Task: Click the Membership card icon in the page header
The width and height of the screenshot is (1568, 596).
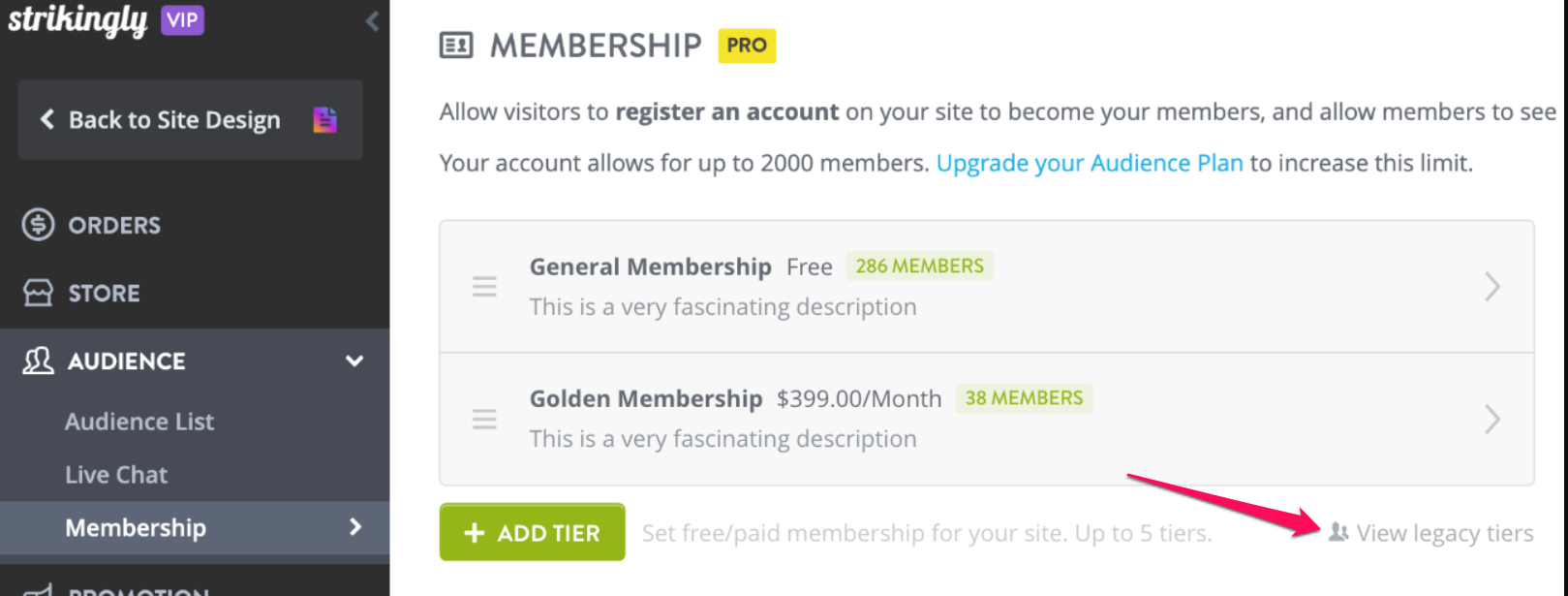Action: pyautogui.click(x=456, y=46)
